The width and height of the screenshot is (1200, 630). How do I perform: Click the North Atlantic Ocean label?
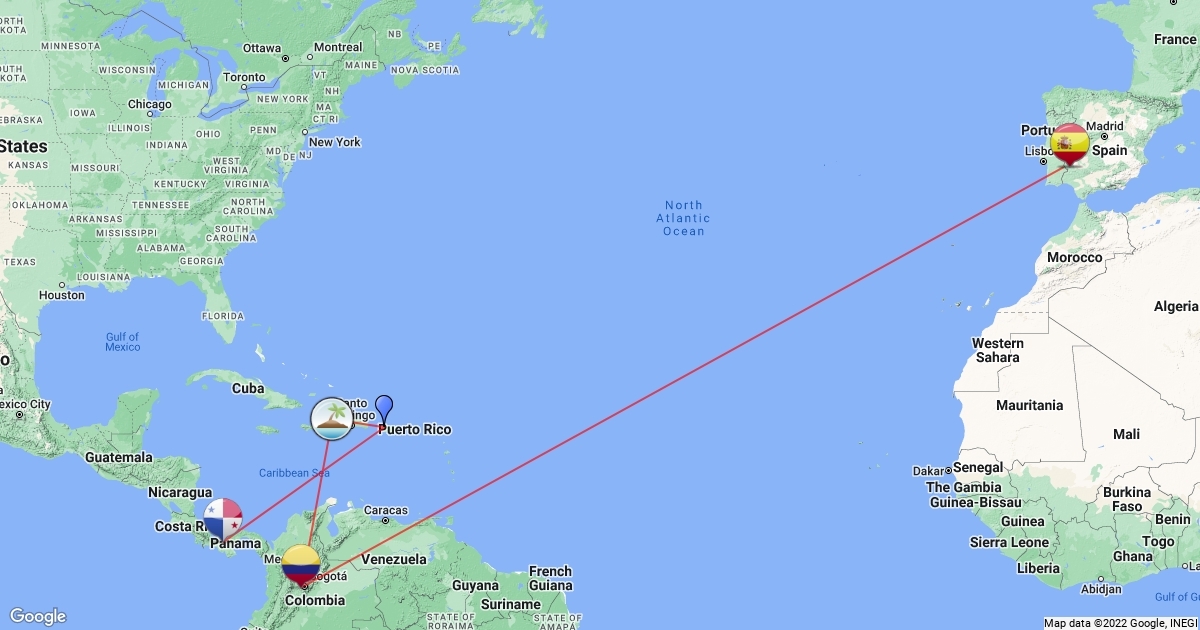coord(684,218)
